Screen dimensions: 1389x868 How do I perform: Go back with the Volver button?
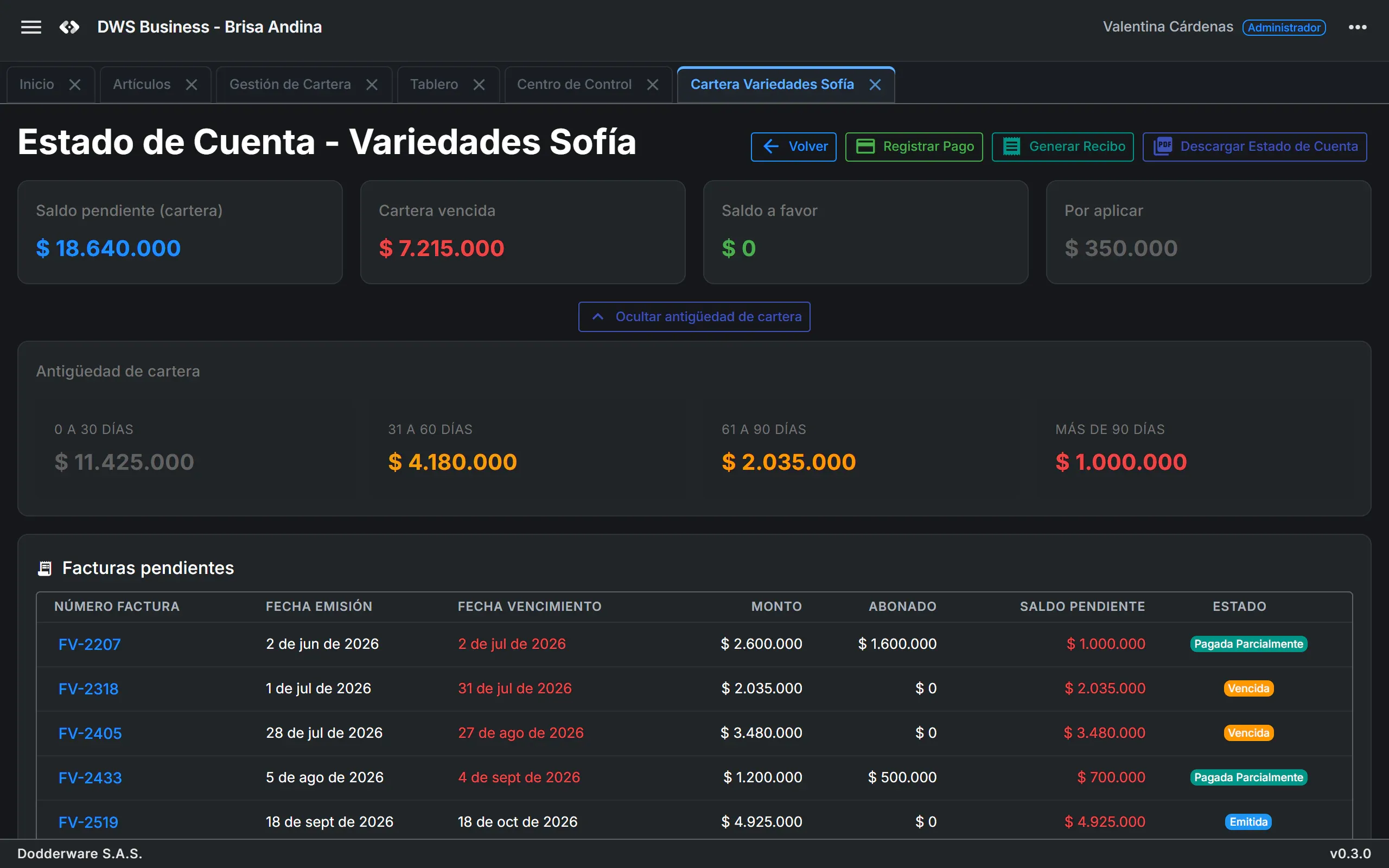click(794, 147)
